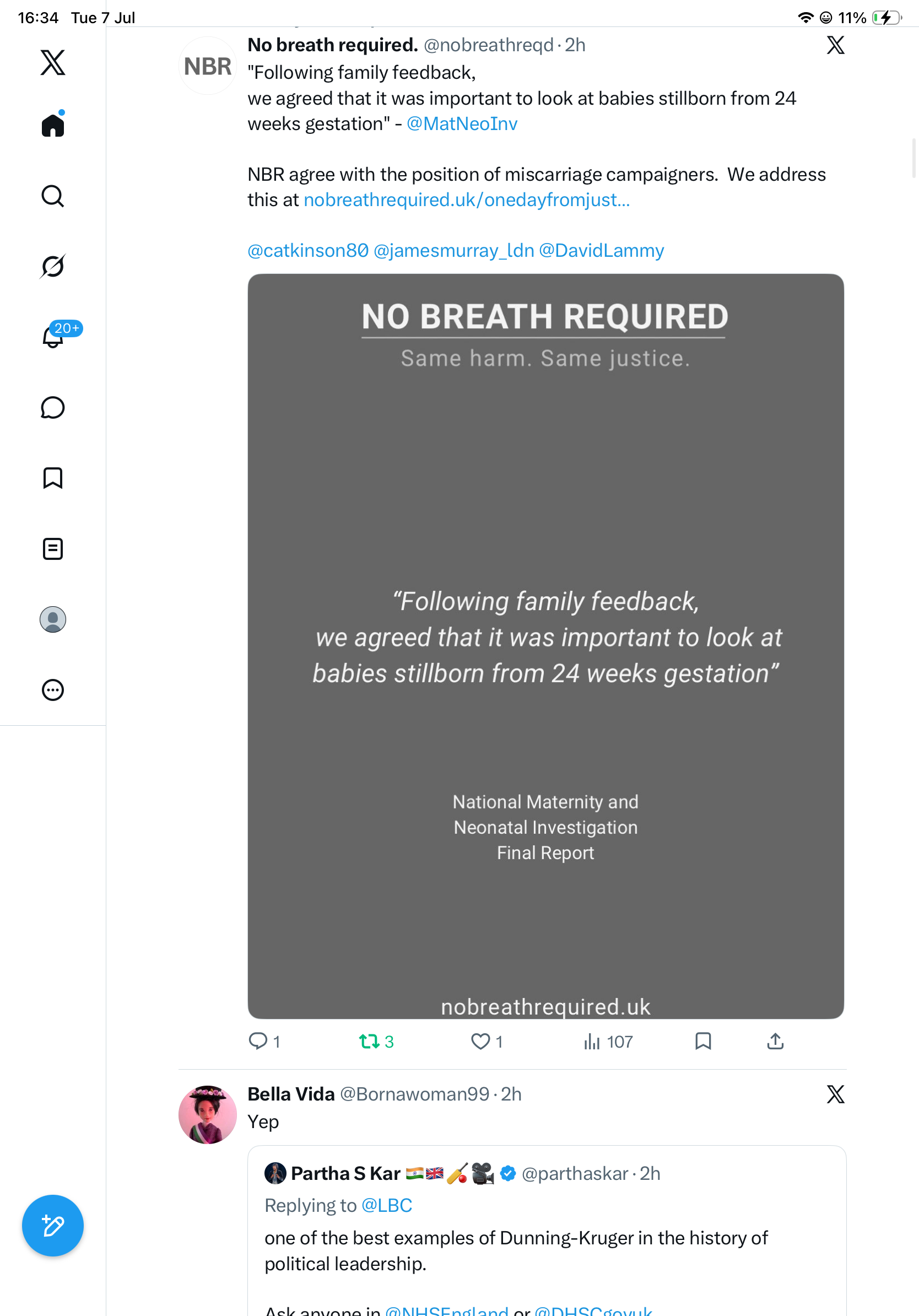This screenshot has height=1316, width=919.
Task: Open the Lists icon in sidebar
Action: point(53,548)
